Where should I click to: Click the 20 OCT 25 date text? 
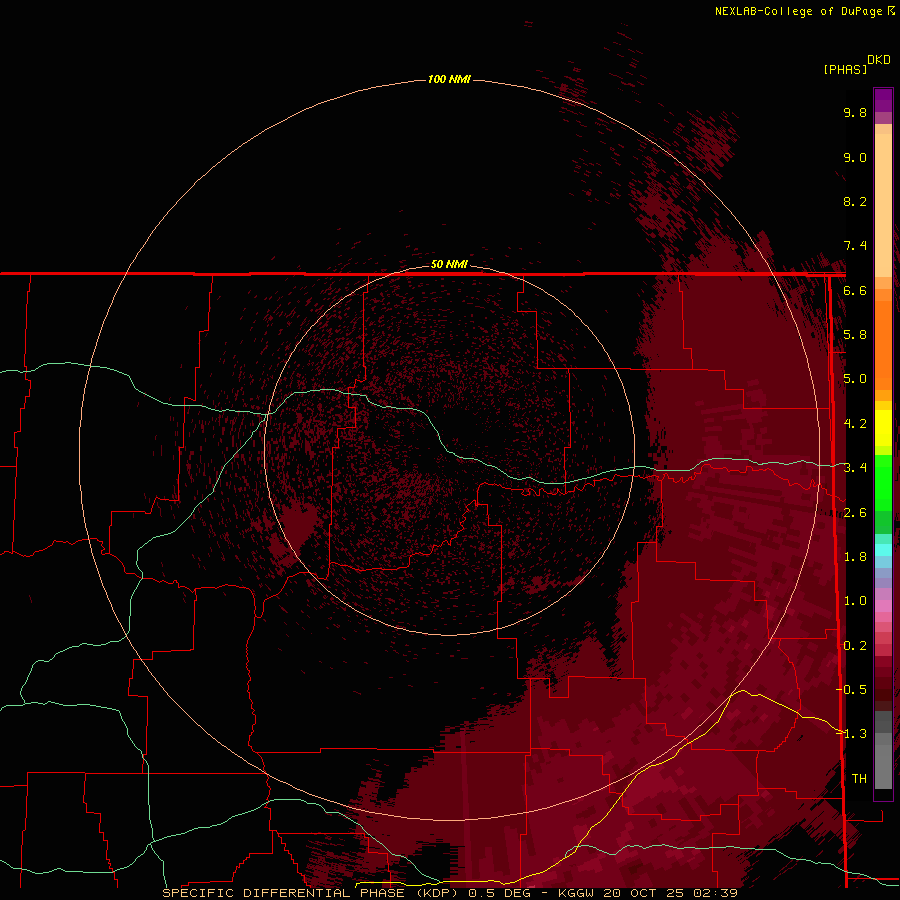[646, 893]
